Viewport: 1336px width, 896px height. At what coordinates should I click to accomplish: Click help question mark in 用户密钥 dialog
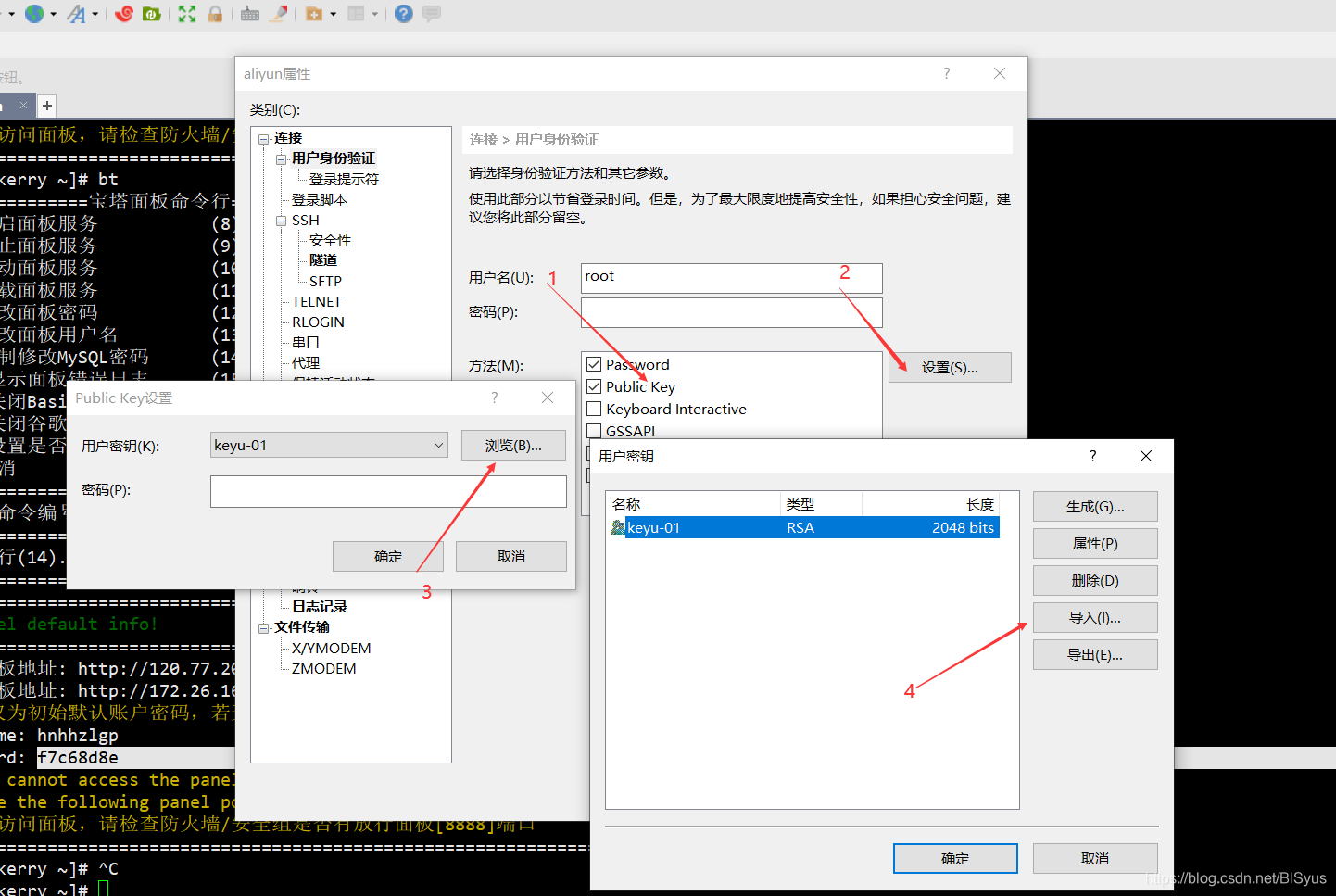(1092, 456)
